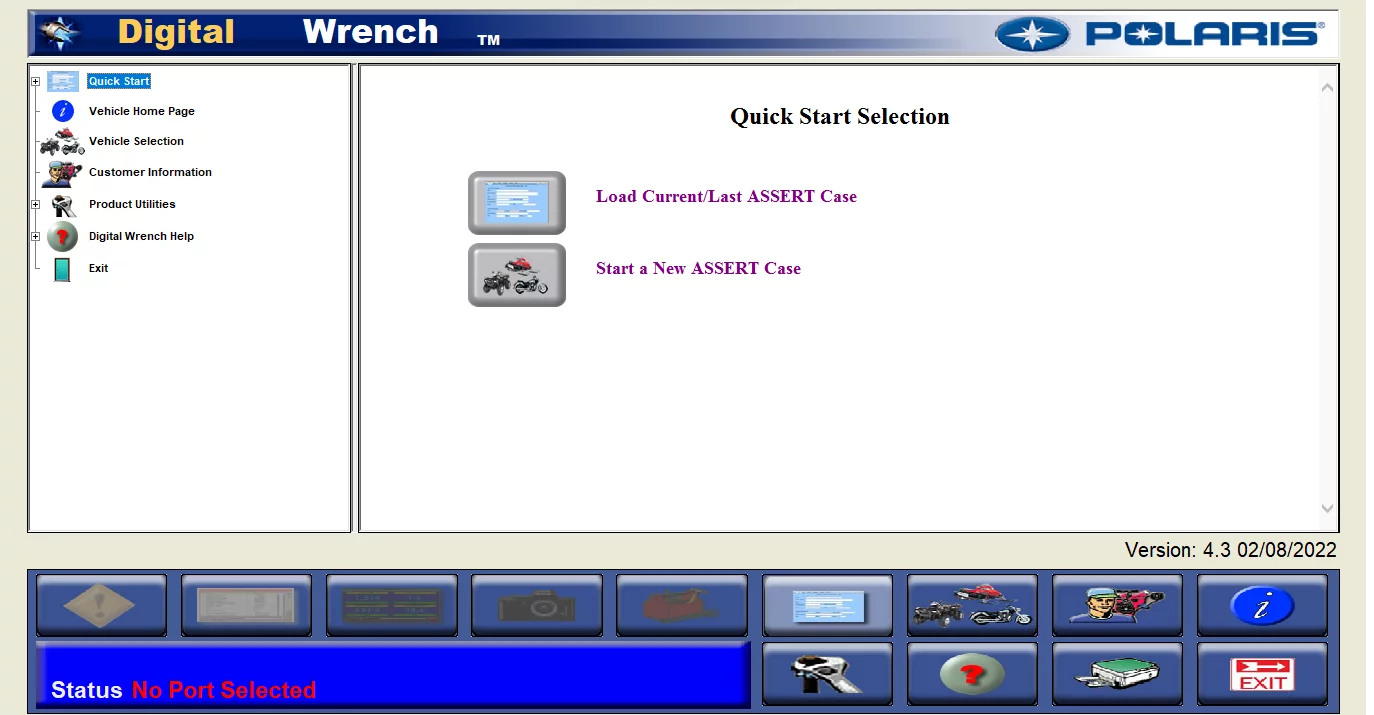
Task: Open Vehicle Selection from bottom toolbar
Action: 972,605
